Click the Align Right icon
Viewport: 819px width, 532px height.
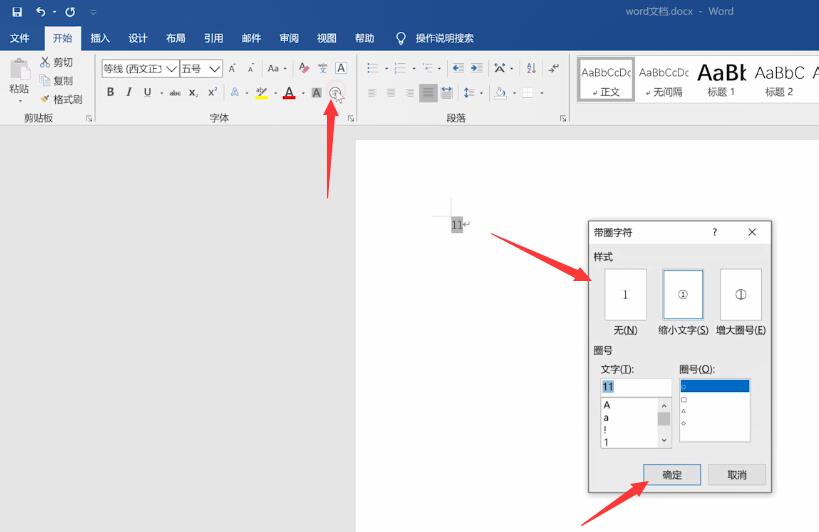click(x=410, y=93)
